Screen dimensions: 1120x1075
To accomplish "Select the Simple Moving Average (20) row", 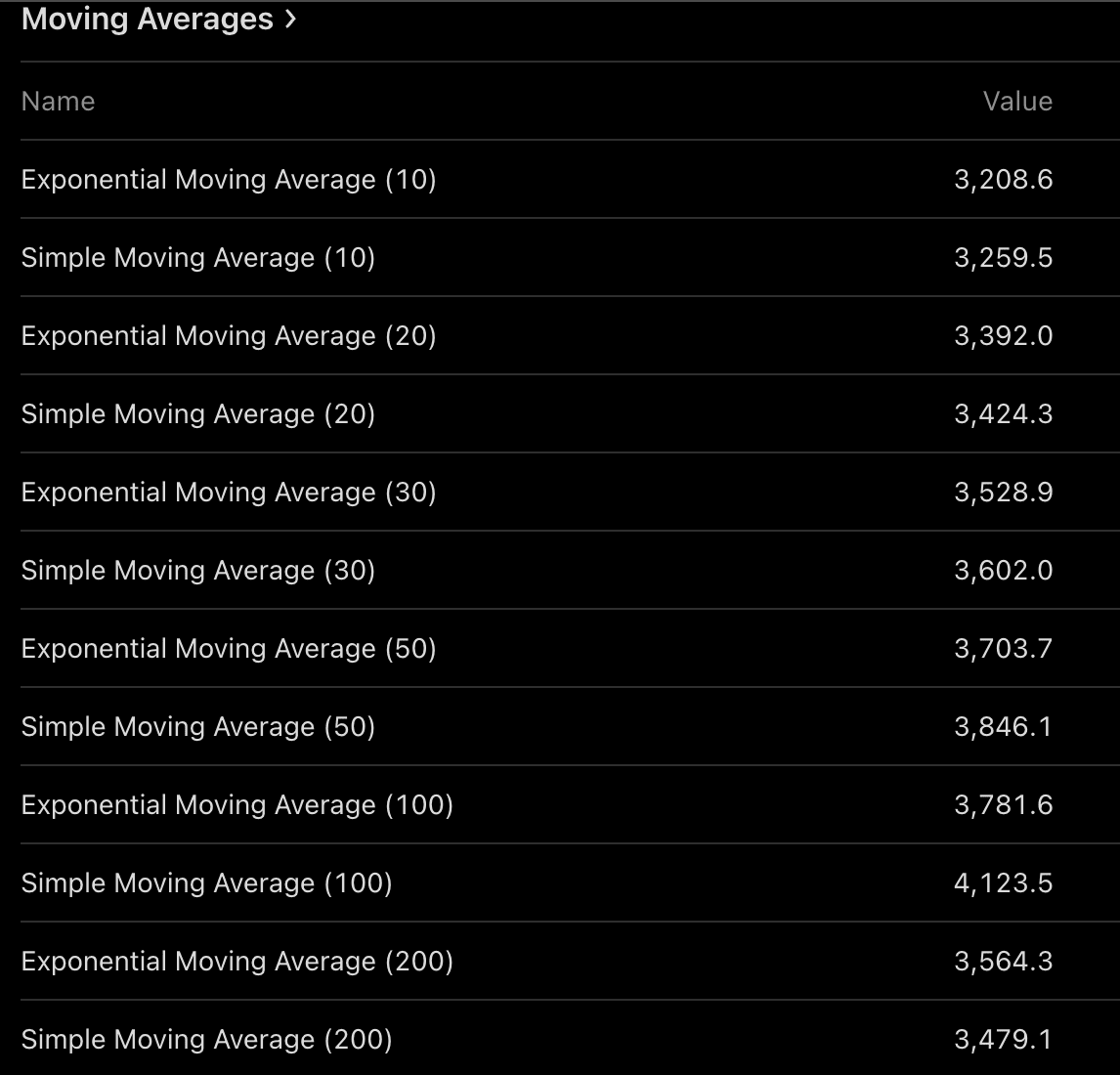I will tap(198, 414).
